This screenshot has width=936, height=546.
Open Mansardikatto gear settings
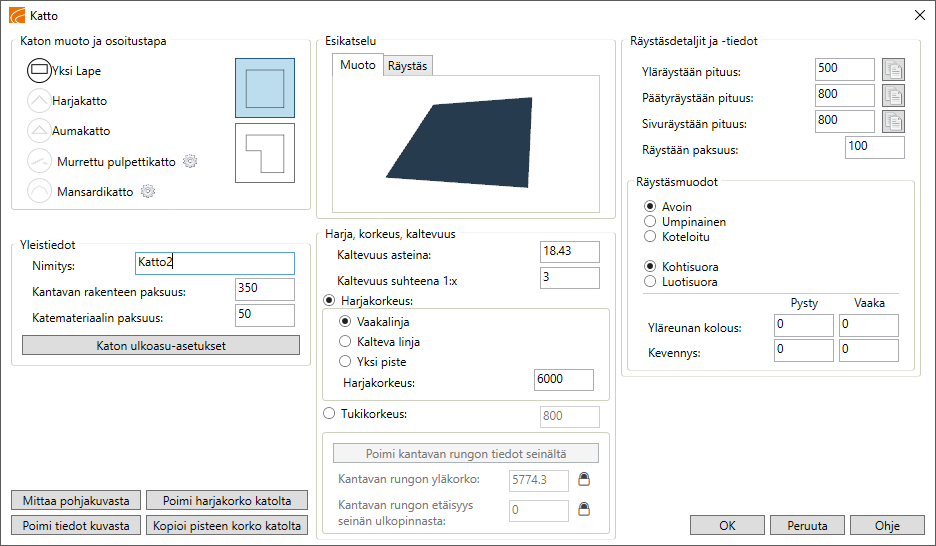(x=148, y=191)
